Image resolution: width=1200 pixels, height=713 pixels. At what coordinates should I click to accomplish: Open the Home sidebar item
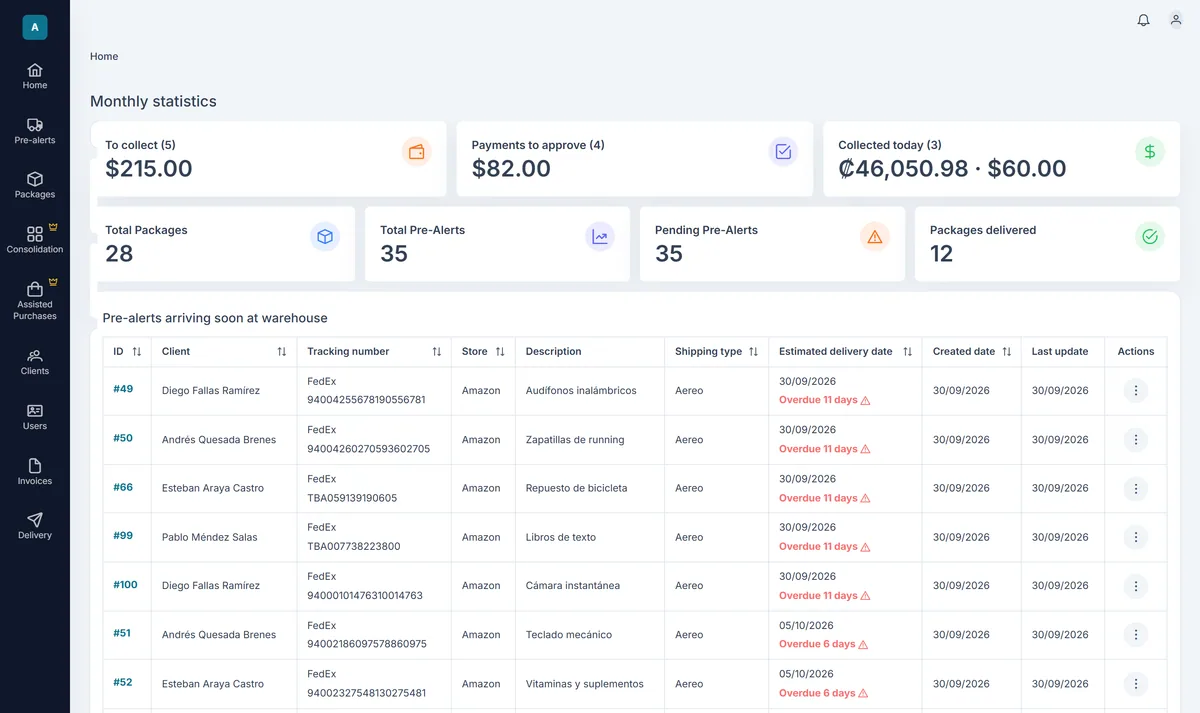(x=35, y=76)
